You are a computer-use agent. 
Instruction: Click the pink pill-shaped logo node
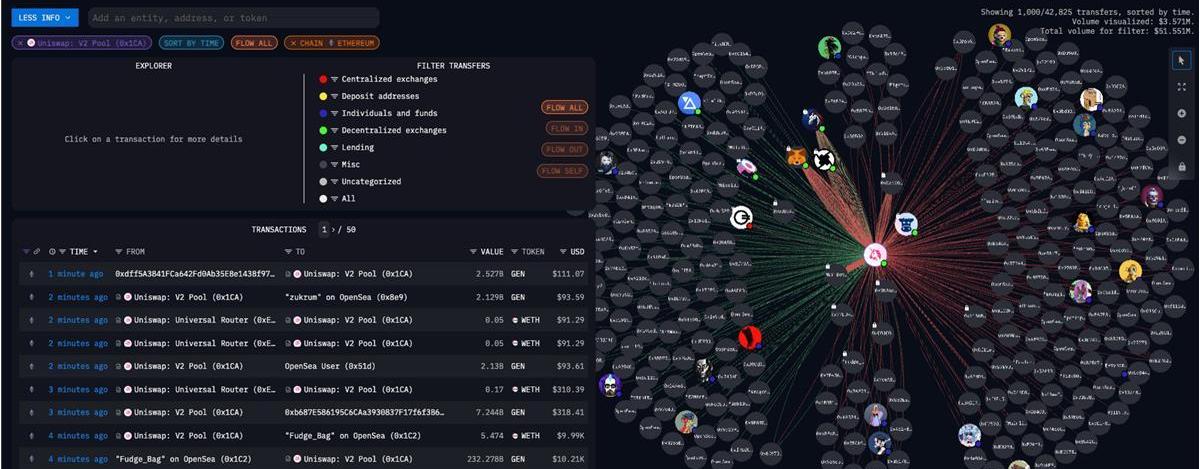(746, 167)
